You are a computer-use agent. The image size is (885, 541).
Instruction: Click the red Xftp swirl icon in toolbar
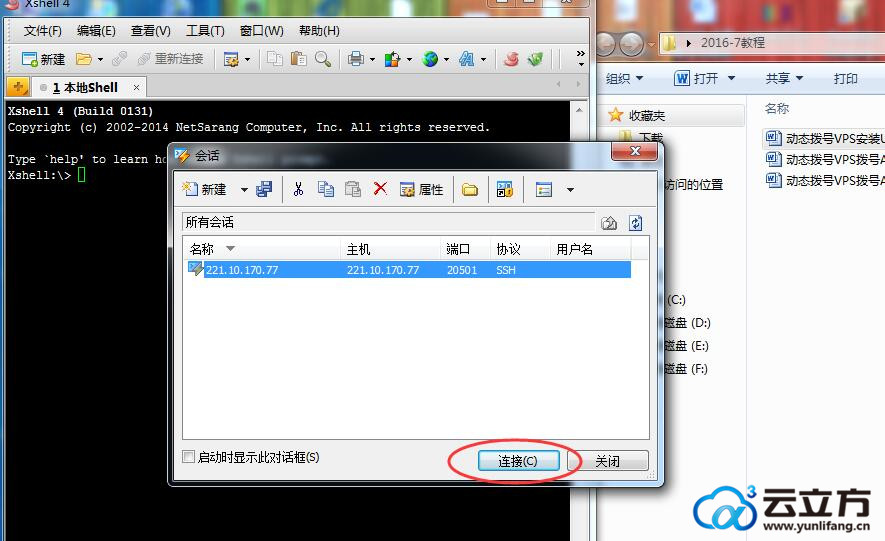(x=511, y=59)
